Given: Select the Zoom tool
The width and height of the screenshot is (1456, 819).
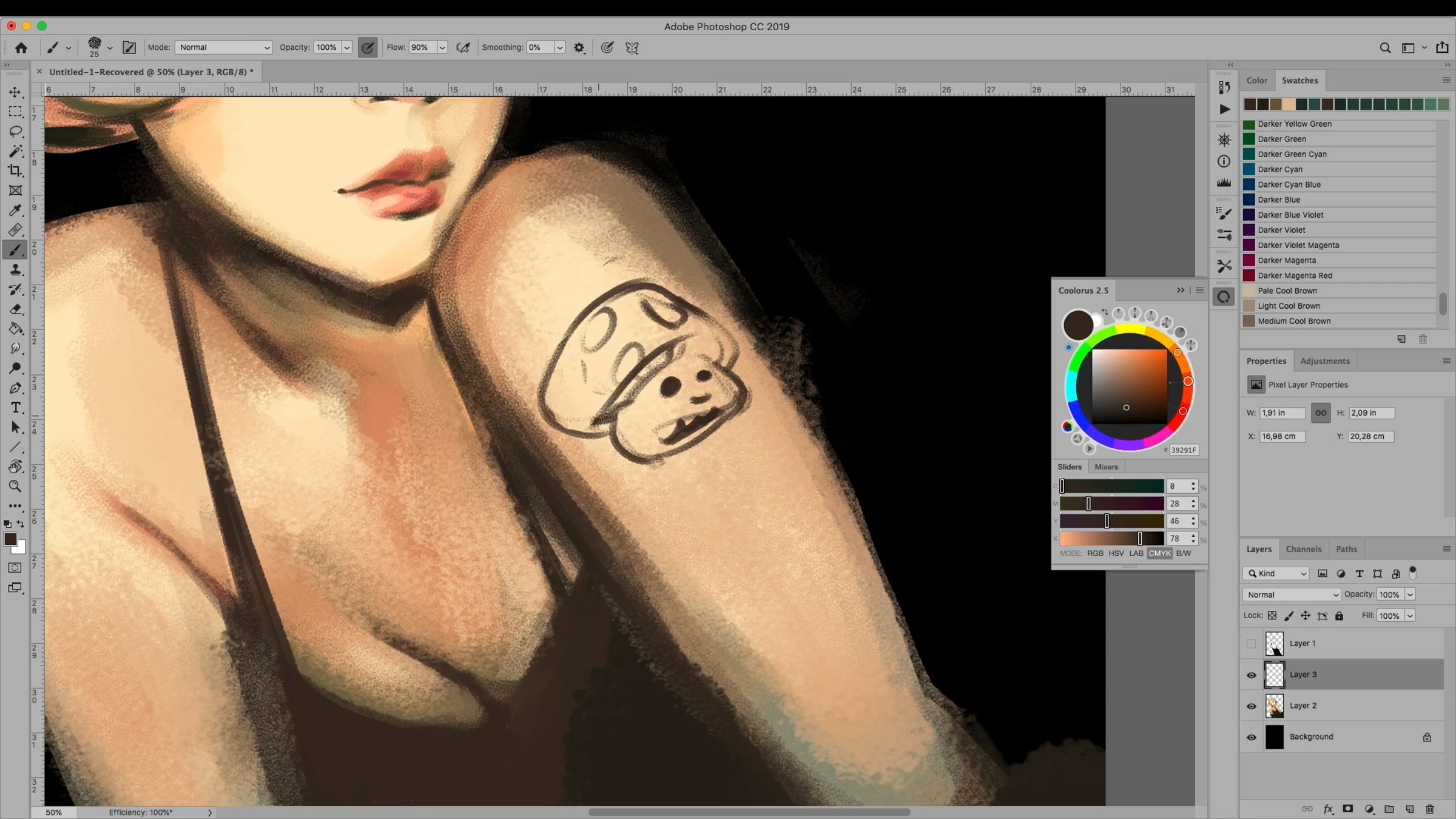Looking at the screenshot, I should point(16,487).
